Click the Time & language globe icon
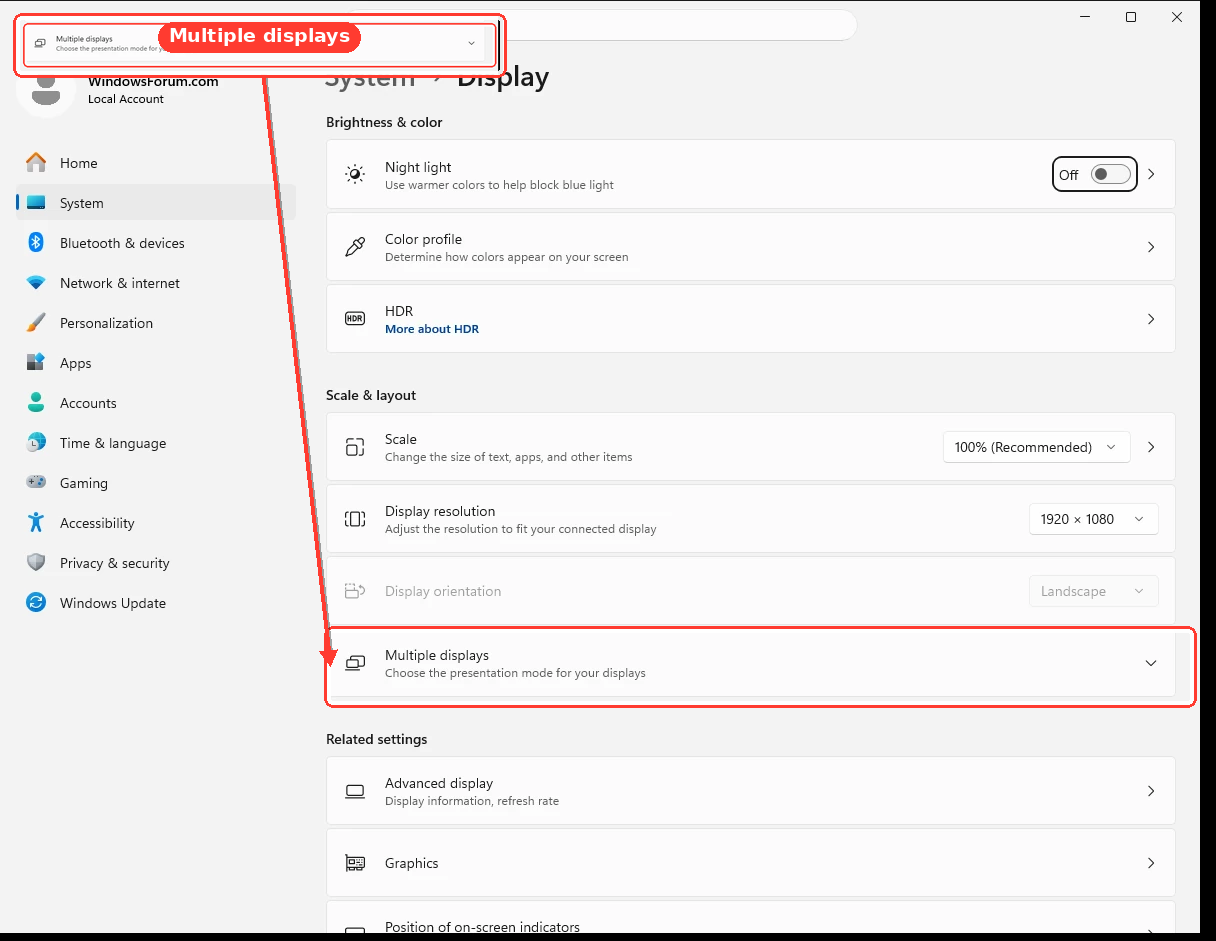Screen dimensions: 1216x941 pos(36,443)
